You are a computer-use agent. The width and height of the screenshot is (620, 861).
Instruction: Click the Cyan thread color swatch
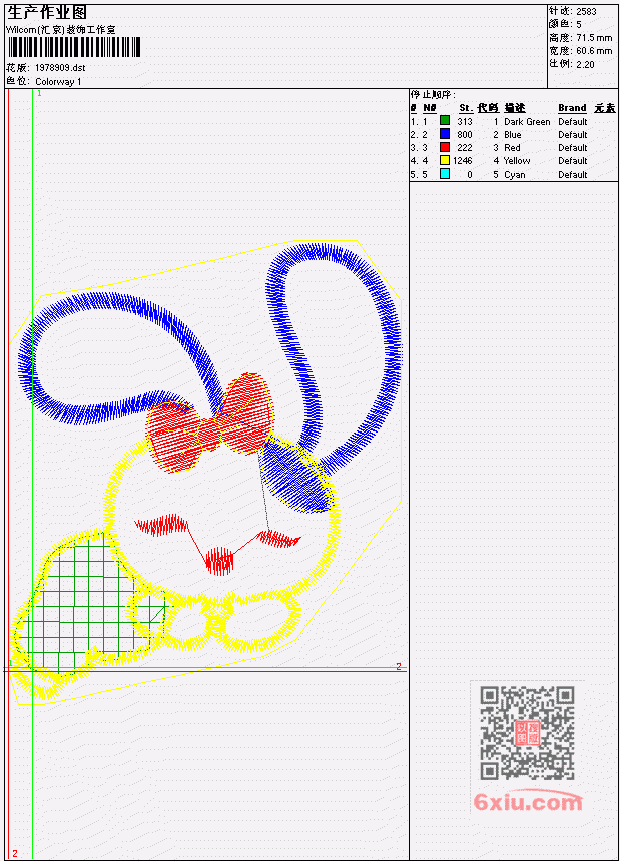(x=445, y=174)
